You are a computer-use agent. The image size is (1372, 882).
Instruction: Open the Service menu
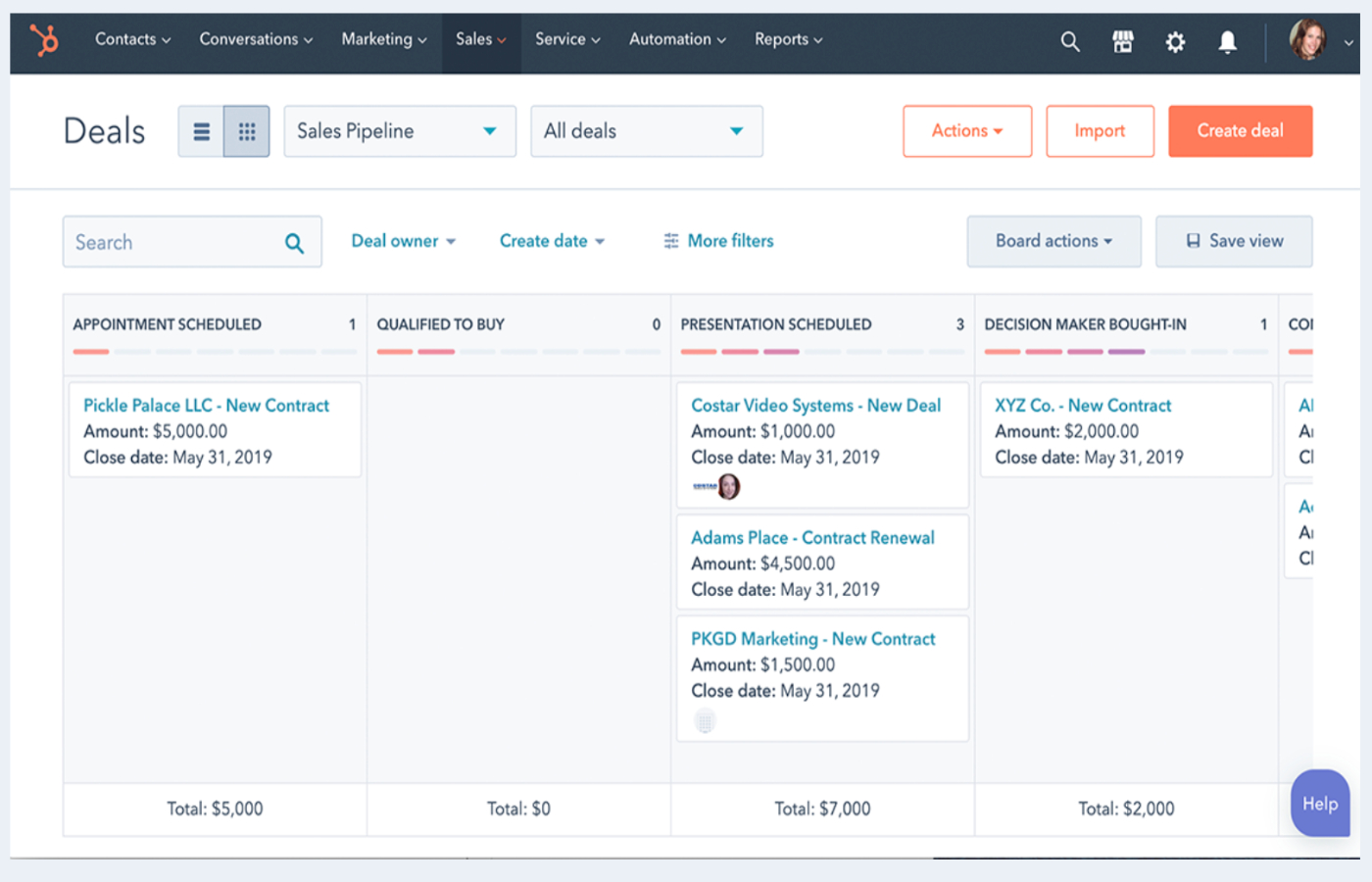click(567, 39)
